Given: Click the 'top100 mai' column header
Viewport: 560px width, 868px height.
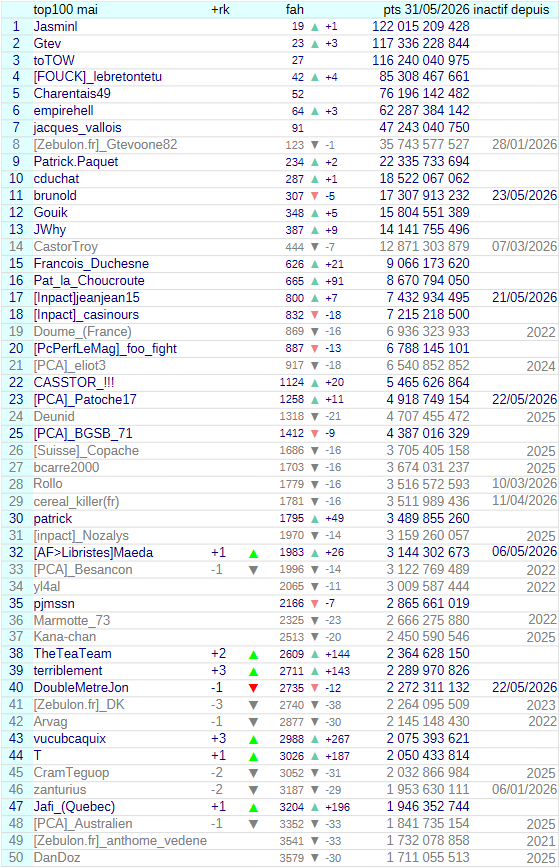Looking at the screenshot, I should click(x=65, y=9).
